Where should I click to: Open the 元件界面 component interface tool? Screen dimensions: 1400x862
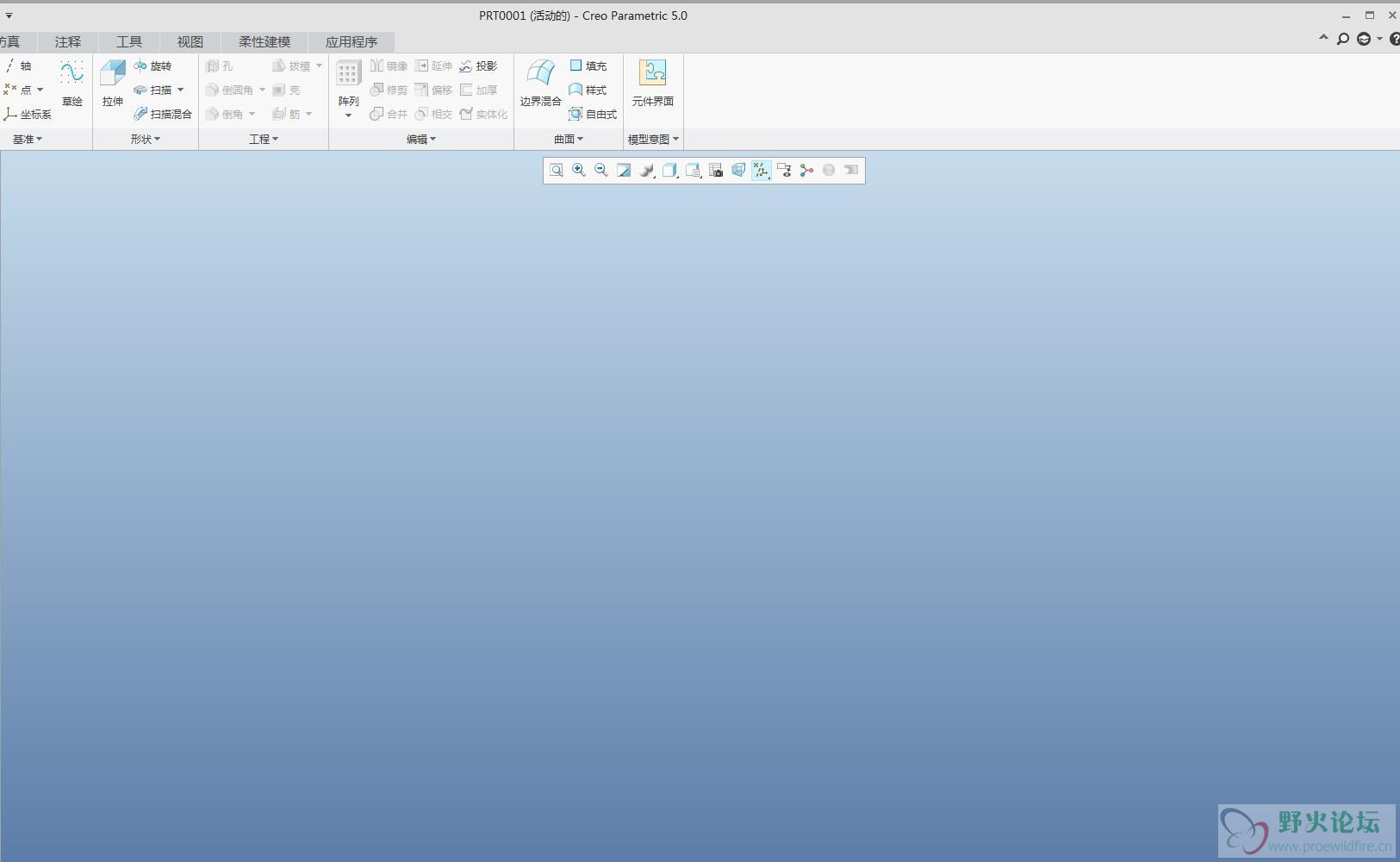point(652,84)
